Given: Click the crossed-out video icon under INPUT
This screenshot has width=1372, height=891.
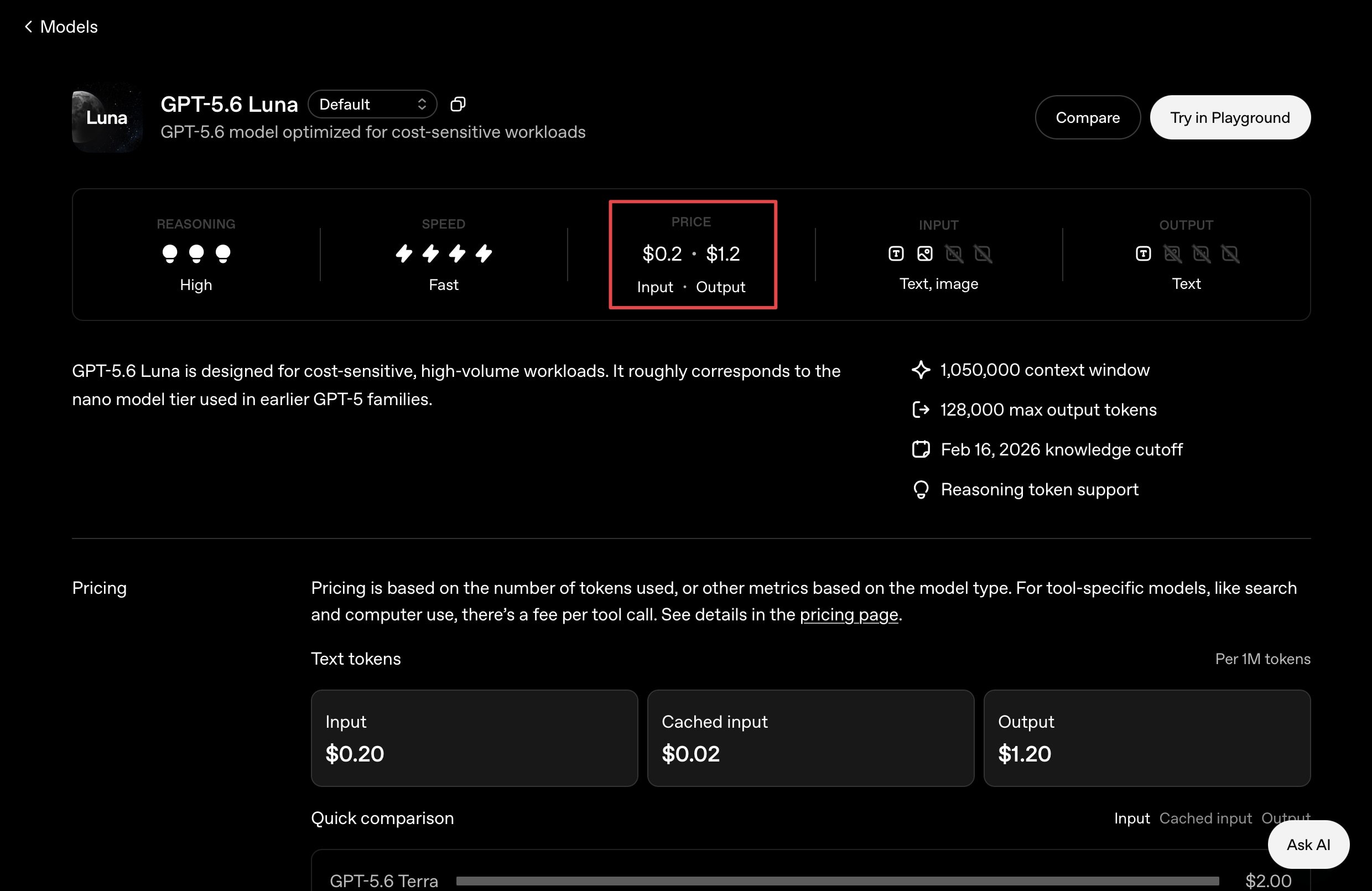Looking at the screenshot, I should pos(983,253).
